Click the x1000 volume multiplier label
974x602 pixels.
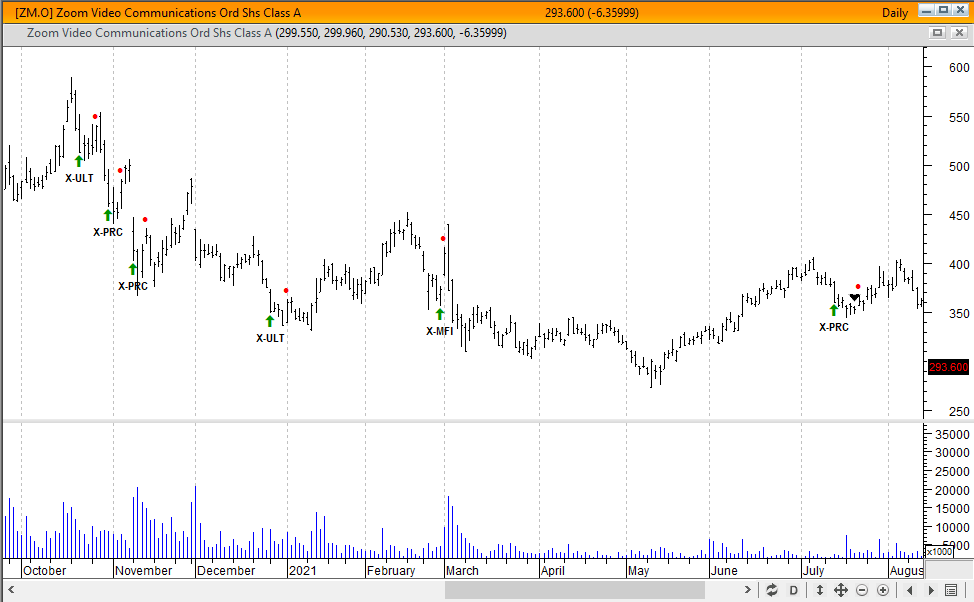click(x=939, y=552)
